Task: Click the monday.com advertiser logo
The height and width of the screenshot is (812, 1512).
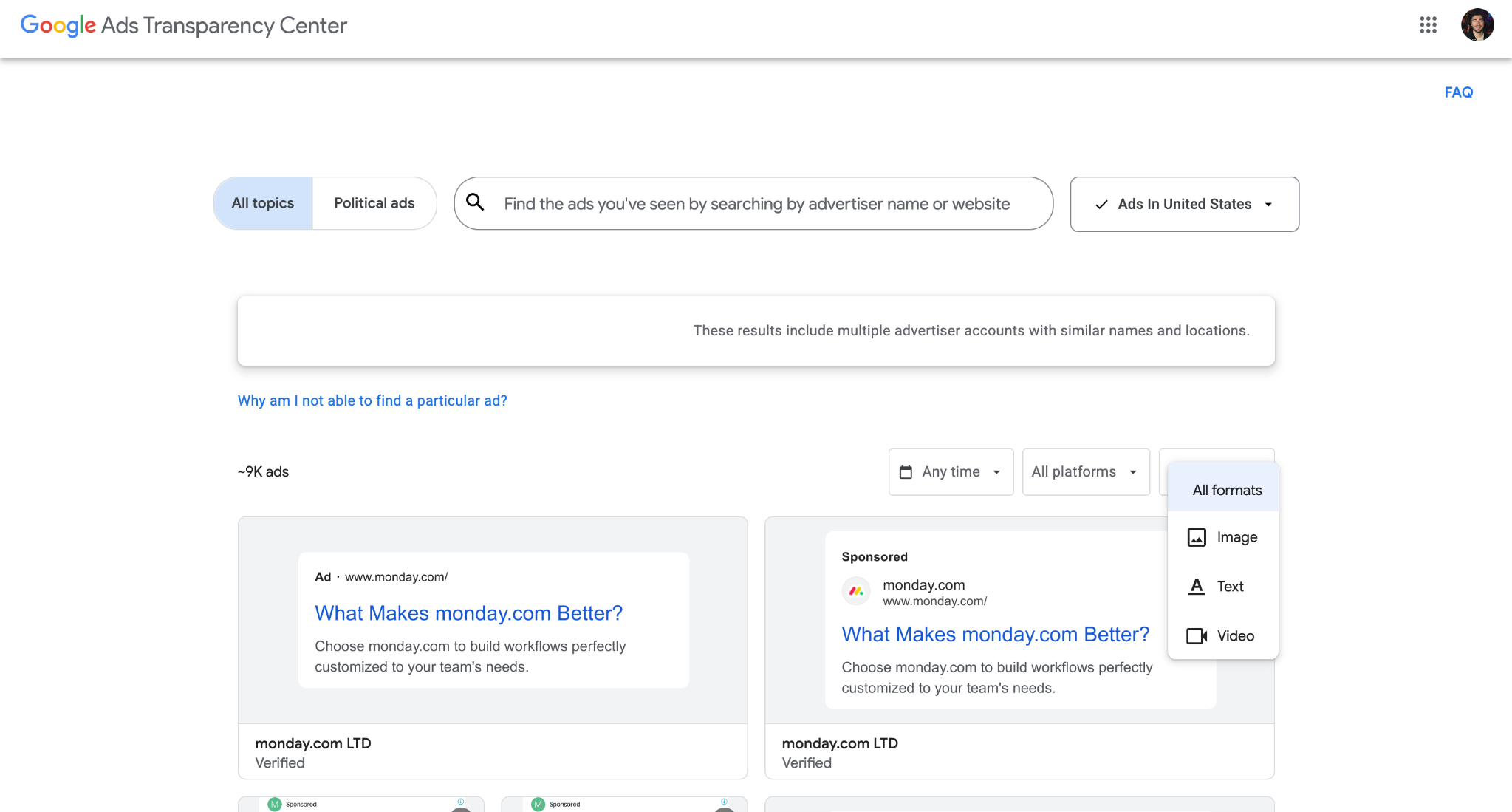Action: pyautogui.click(x=855, y=590)
